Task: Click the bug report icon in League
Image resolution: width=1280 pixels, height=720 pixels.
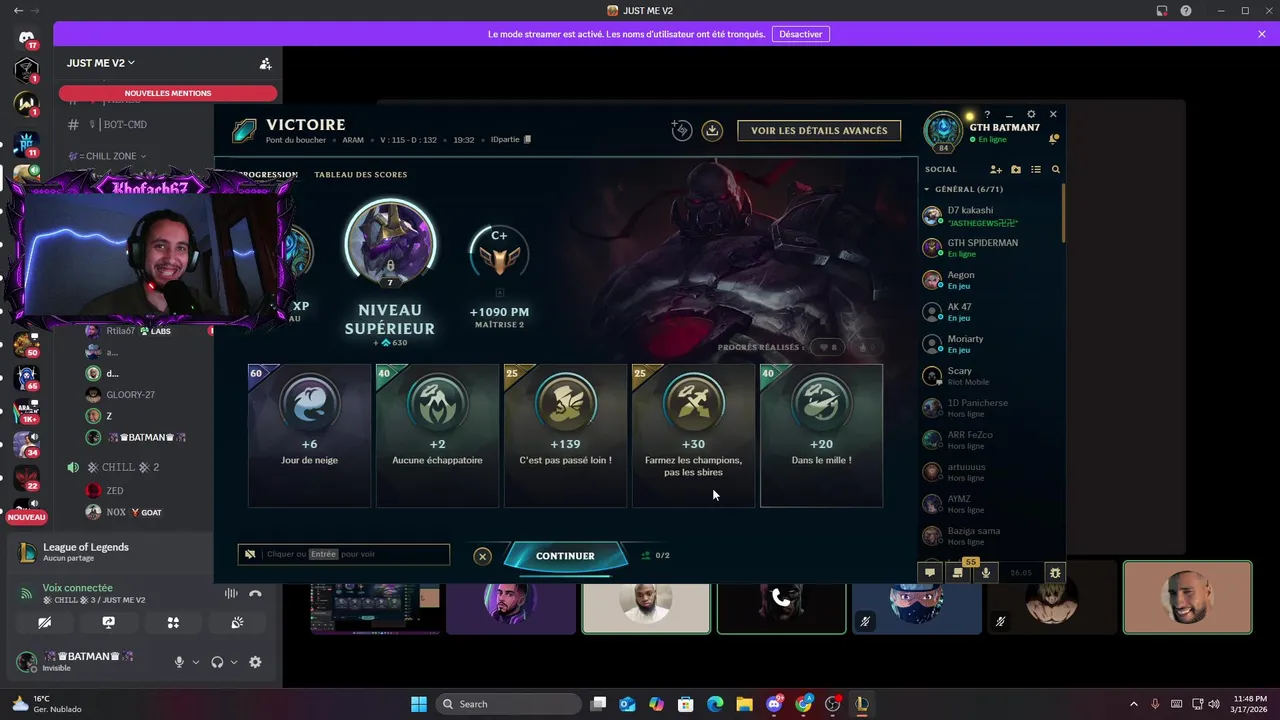Action: (x=1055, y=573)
